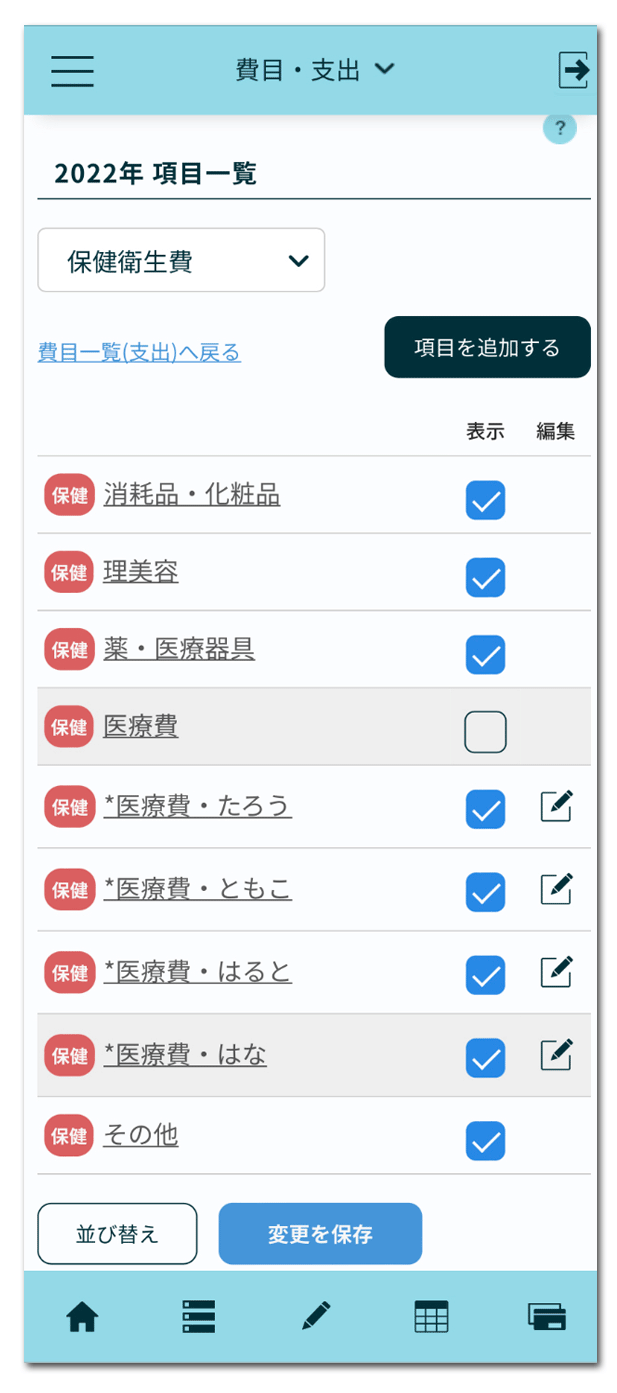Toggle display checkbox for その他
The width and height of the screenshot is (617, 1393).
coord(485,1140)
